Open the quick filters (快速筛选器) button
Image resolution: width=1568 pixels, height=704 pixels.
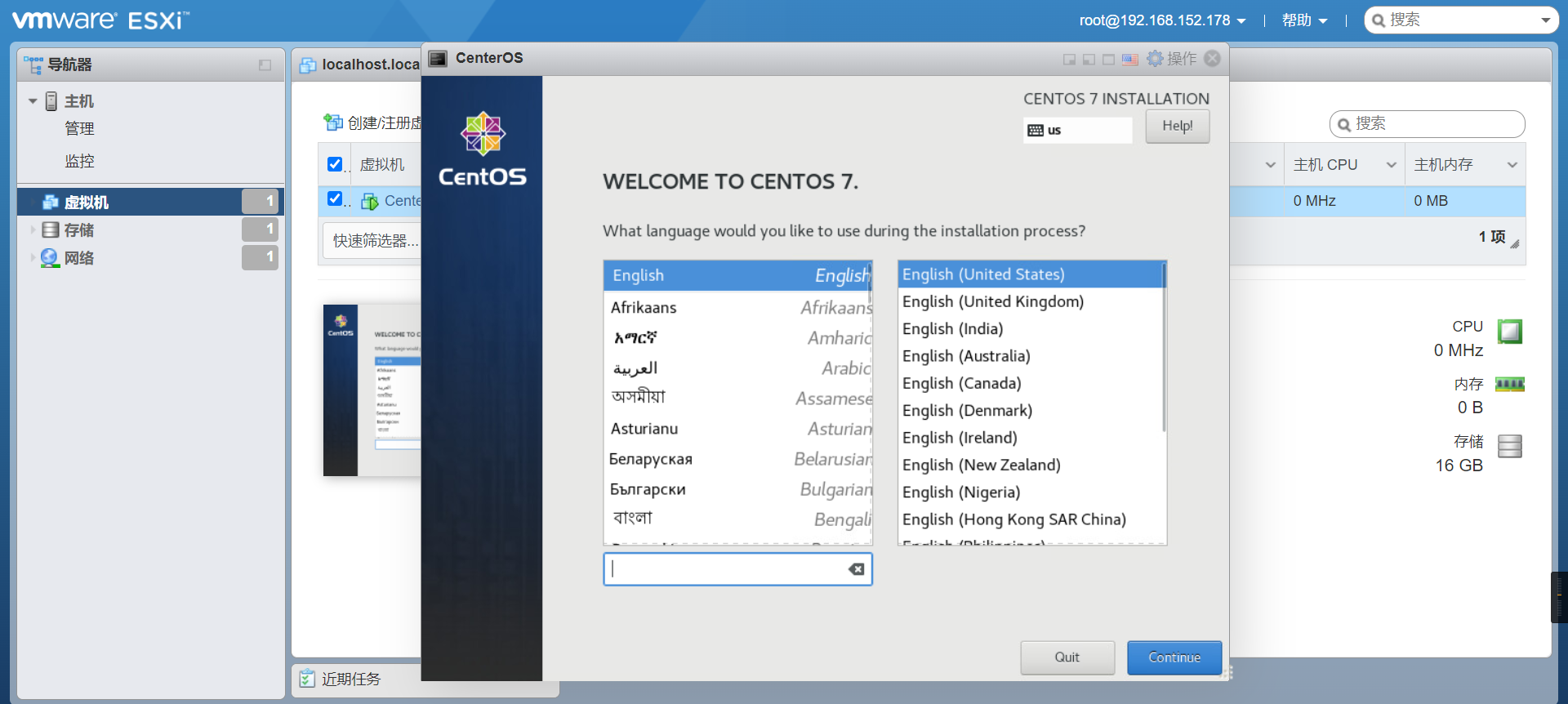click(373, 241)
